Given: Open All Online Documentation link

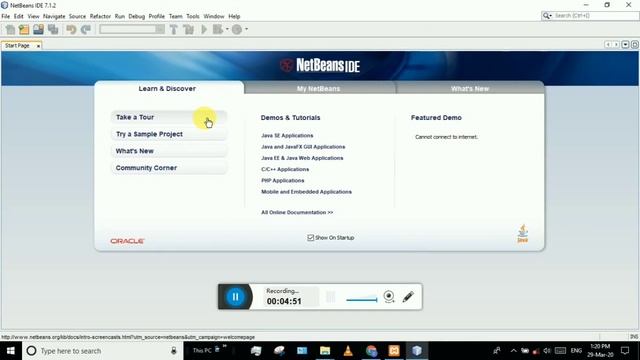Looking at the screenshot, I should coord(297,212).
